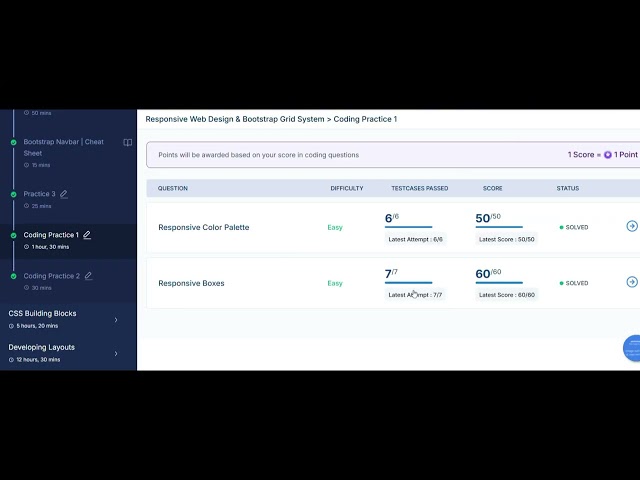Click SOLVED status for Responsive Boxes
Viewport: 640px width, 480px height.
tap(573, 283)
